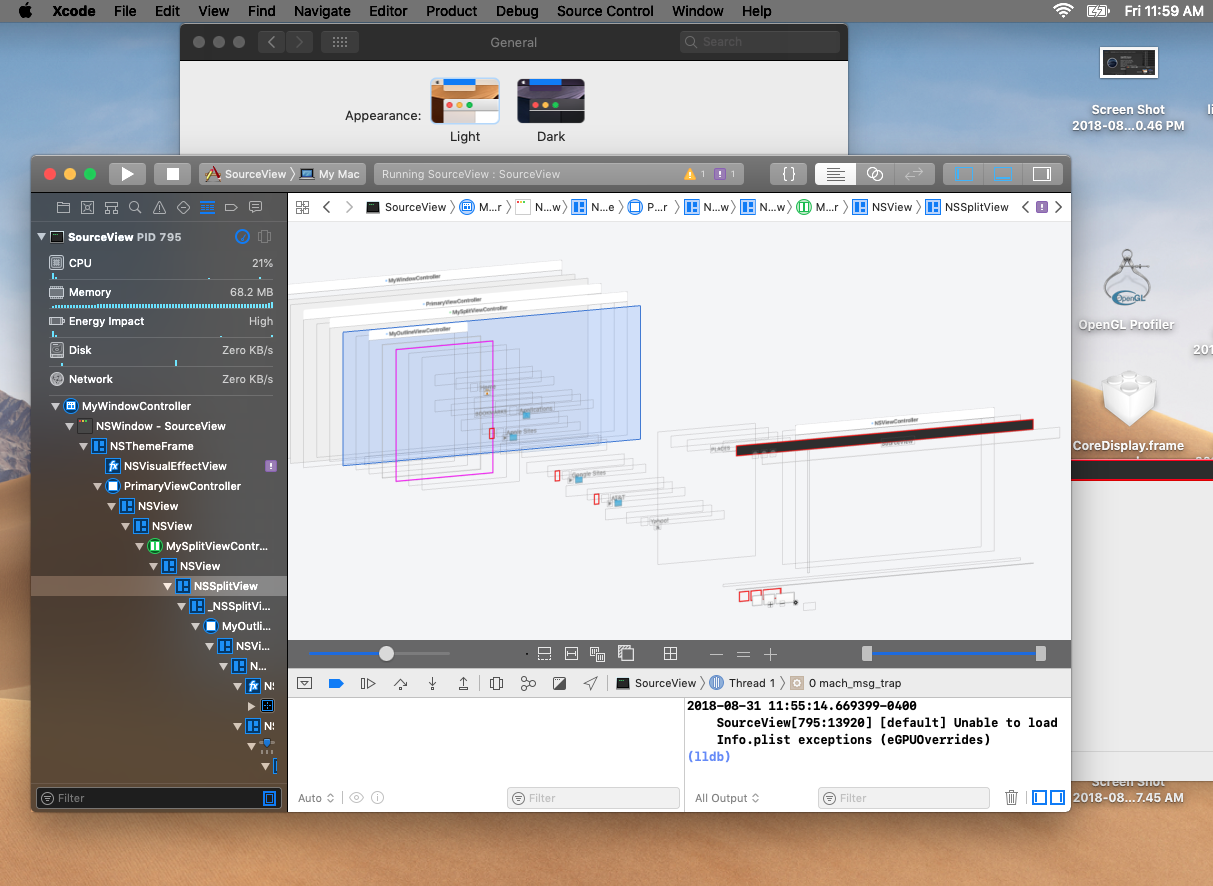Click the Debug View Hierarchy button
The width and height of the screenshot is (1213, 886).
click(x=496, y=683)
